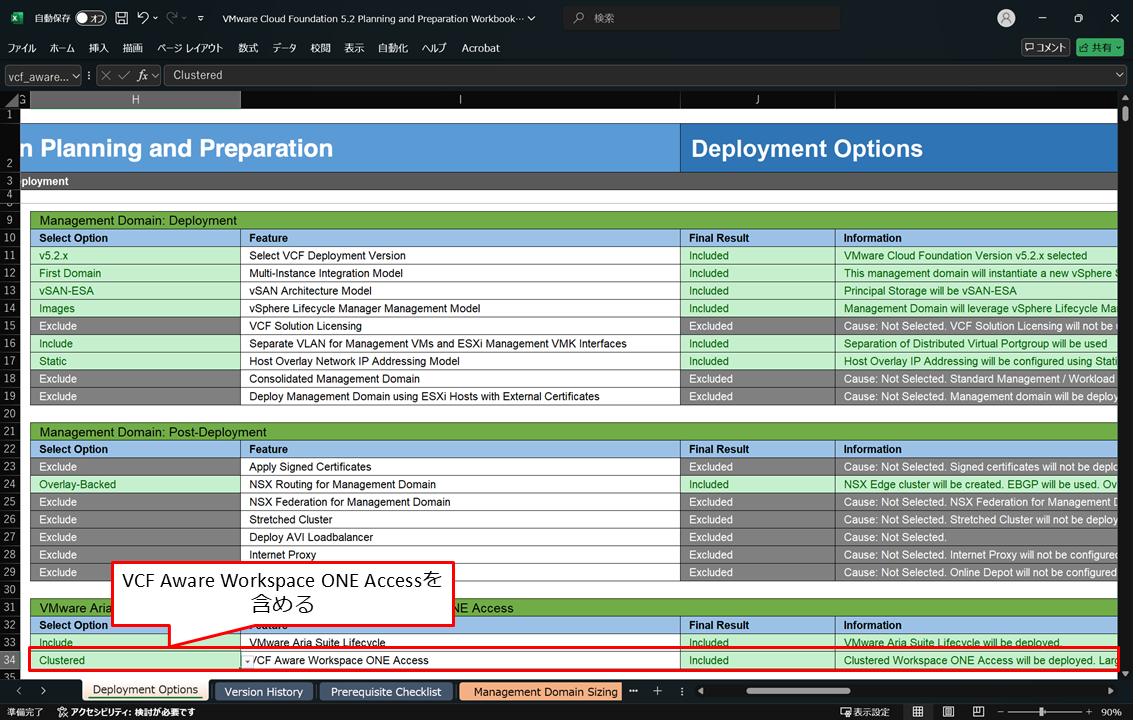The height and width of the screenshot is (720, 1133).
Task: Click the horizontal scrollbar thumb
Action: click(798, 691)
